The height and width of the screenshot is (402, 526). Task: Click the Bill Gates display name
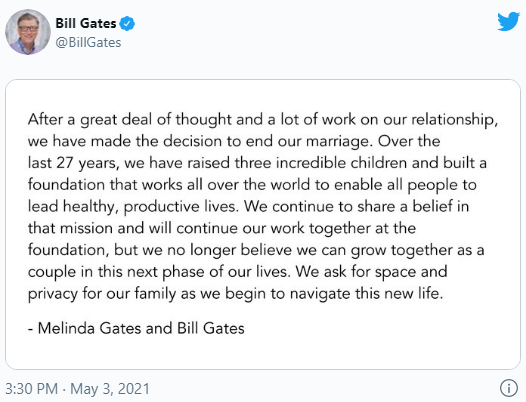86,23
